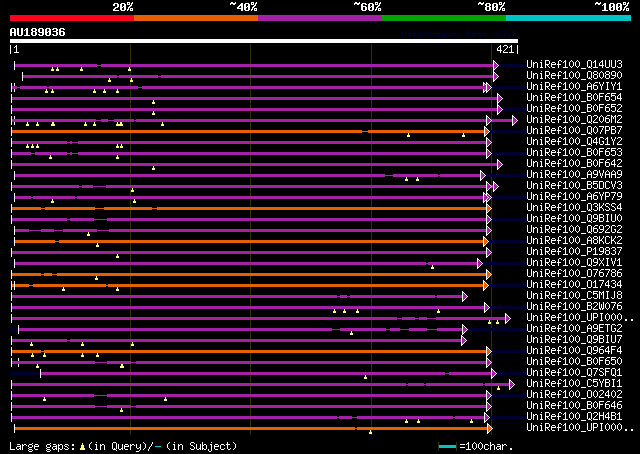
Task: Click the cyan 100char scale bar
Action: (447, 447)
